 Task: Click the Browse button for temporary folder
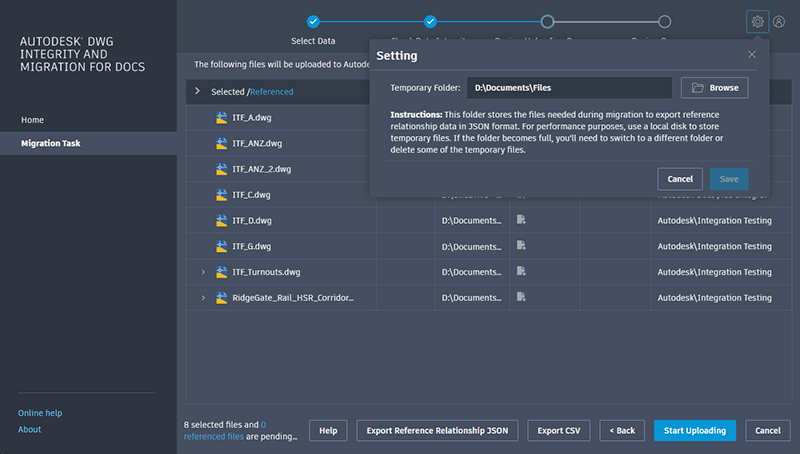click(x=714, y=88)
